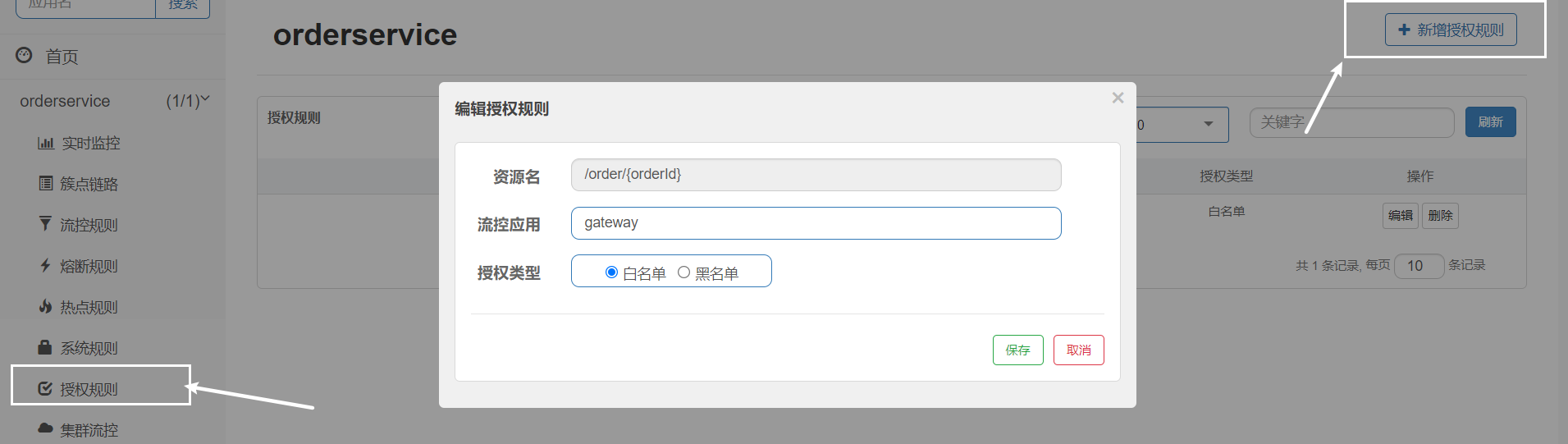This screenshot has height=444, width=1568.
Task: Open the 授权规则 menu item
Action: [x=89, y=389]
